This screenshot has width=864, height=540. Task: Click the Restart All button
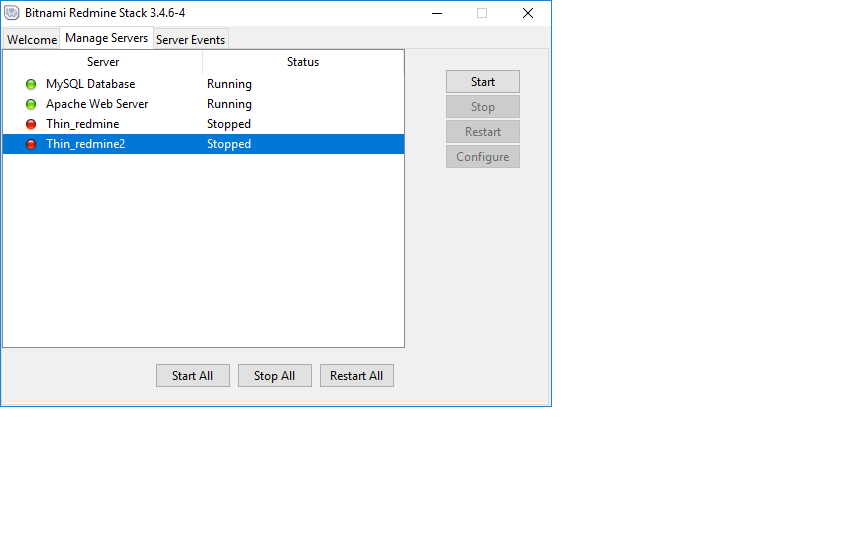tap(357, 376)
